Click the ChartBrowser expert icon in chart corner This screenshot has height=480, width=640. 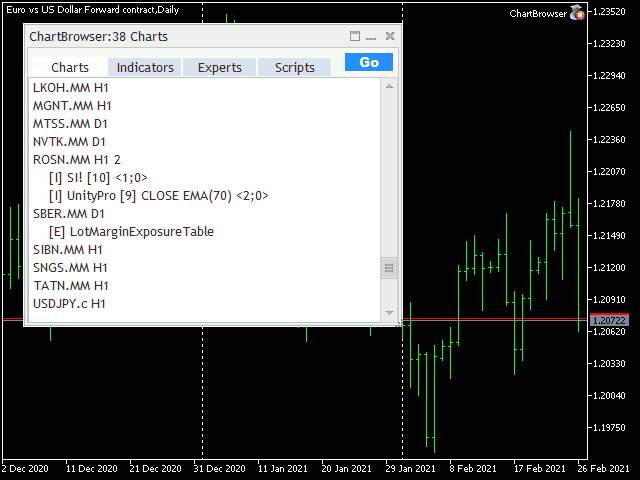[x=577, y=13]
